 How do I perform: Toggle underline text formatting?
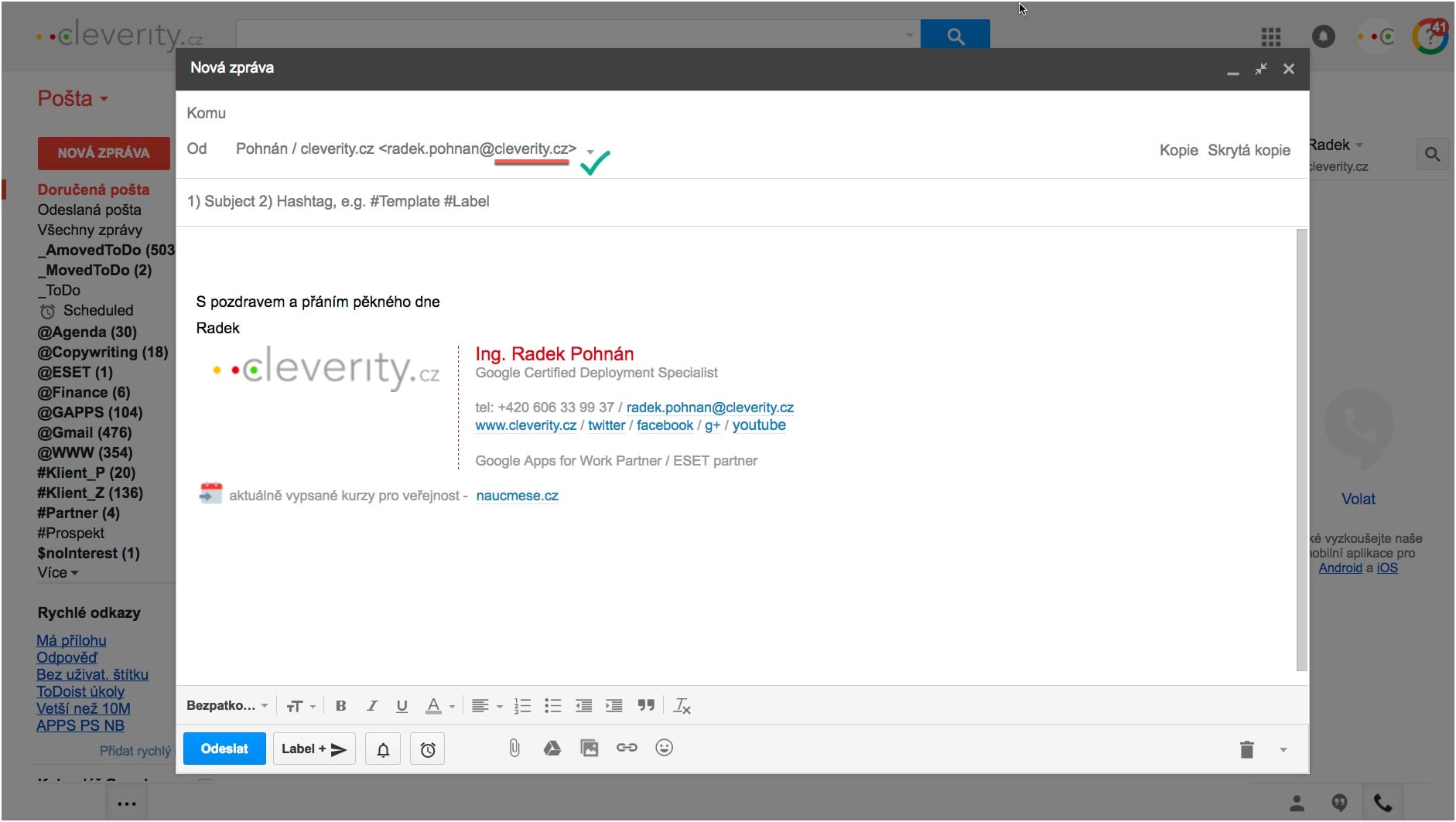[x=402, y=705]
